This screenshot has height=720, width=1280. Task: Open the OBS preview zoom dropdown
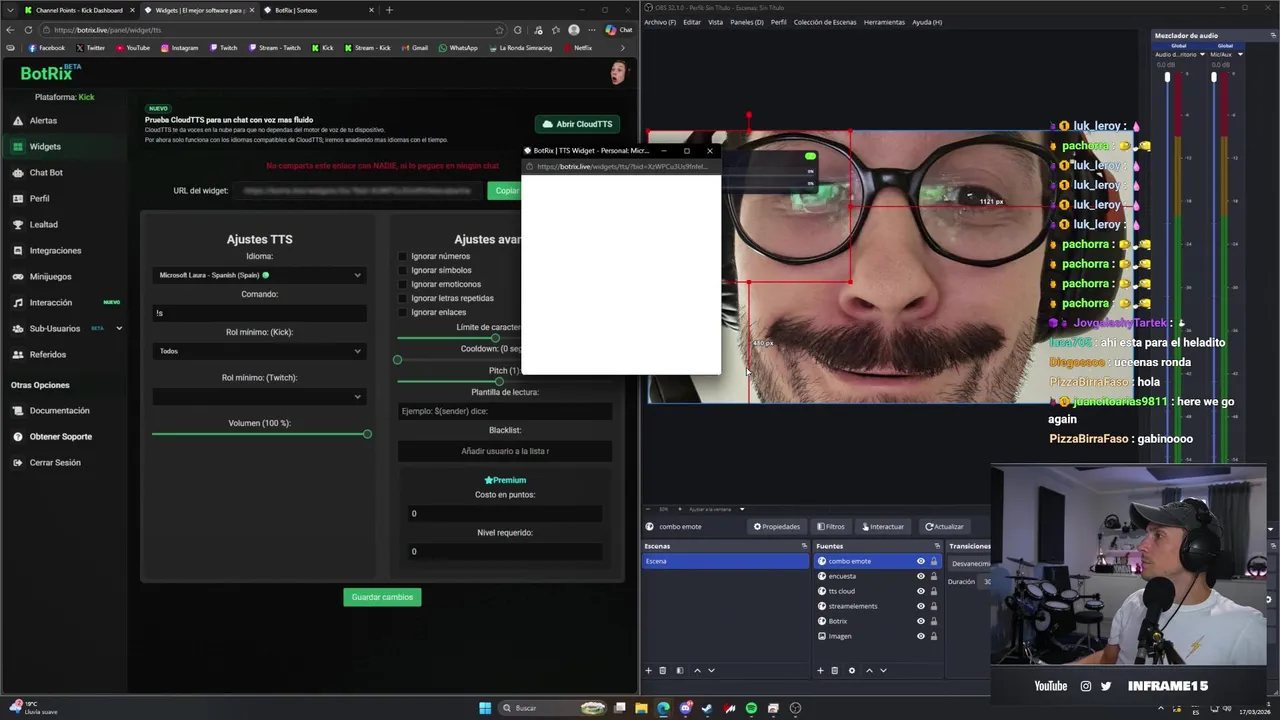click(741, 509)
